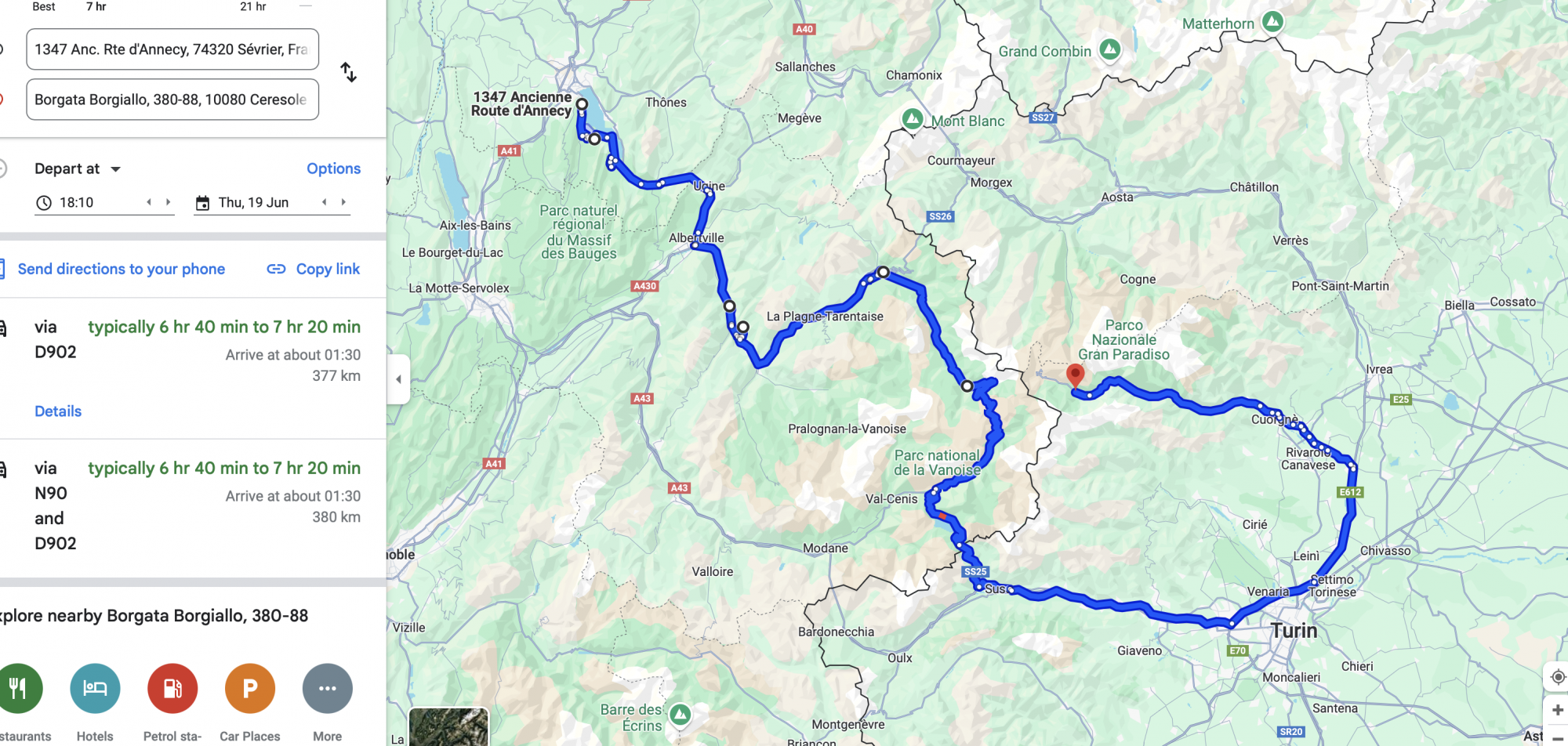Open Restaurants nearby category

click(17, 689)
